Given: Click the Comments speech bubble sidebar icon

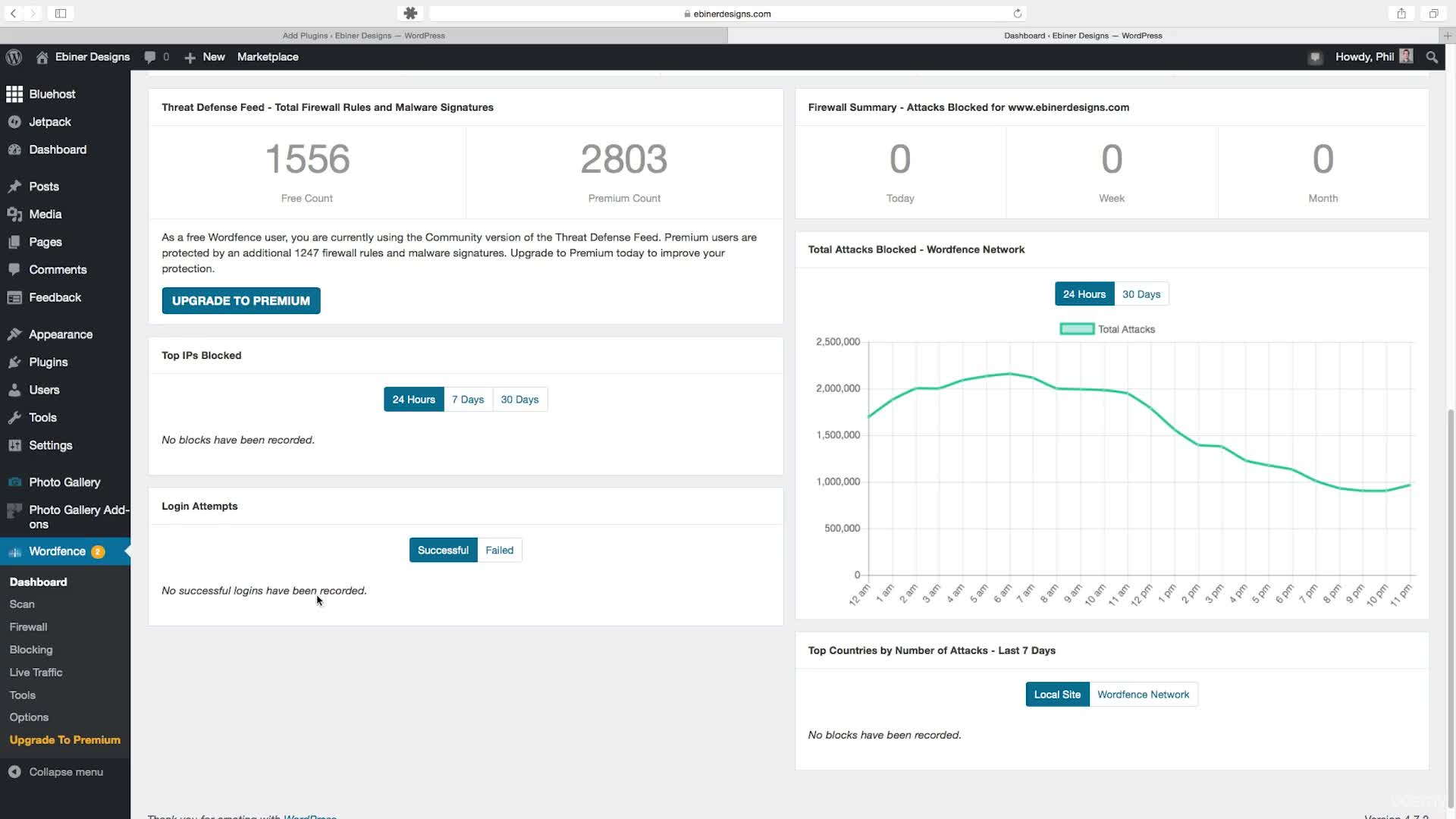Looking at the screenshot, I should coord(14,269).
